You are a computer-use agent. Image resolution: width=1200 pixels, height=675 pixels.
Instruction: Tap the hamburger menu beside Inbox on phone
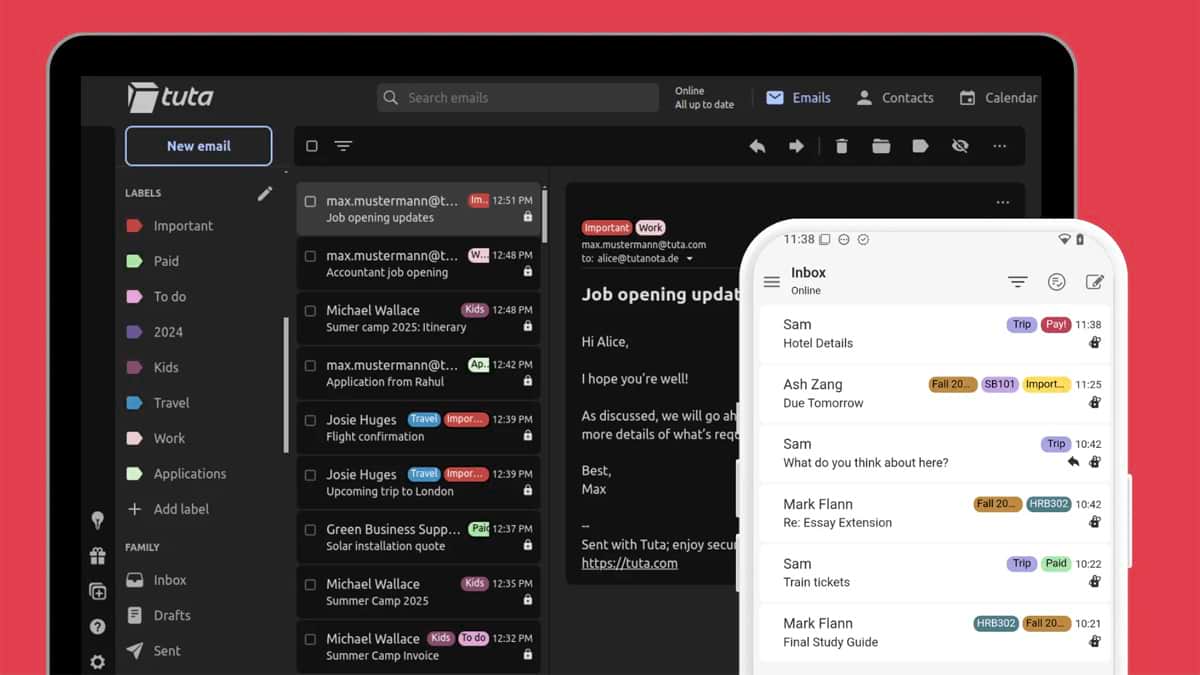pyautogui.click(x=771, y=281)
